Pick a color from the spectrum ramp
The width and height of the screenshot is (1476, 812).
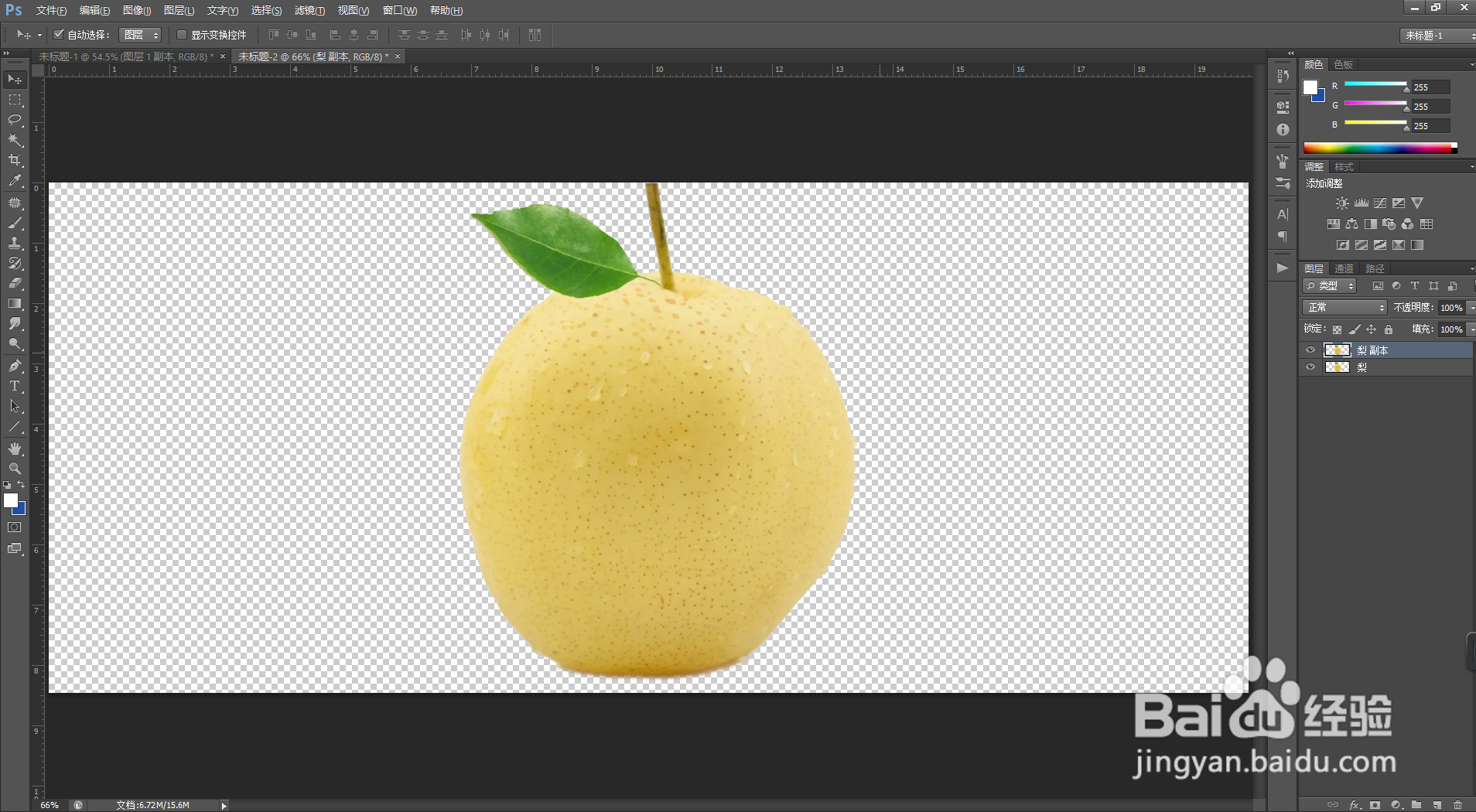pyautogui.click(x=1380, y=148)
